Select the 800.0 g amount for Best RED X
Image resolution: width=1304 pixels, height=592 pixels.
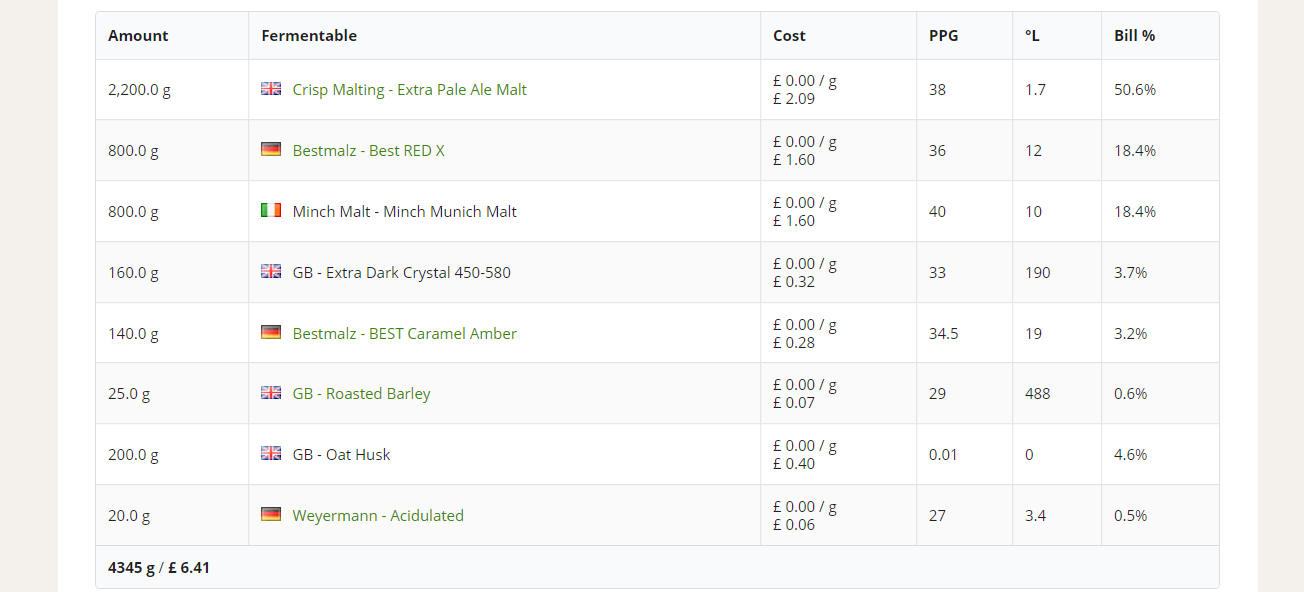(133, 150)
